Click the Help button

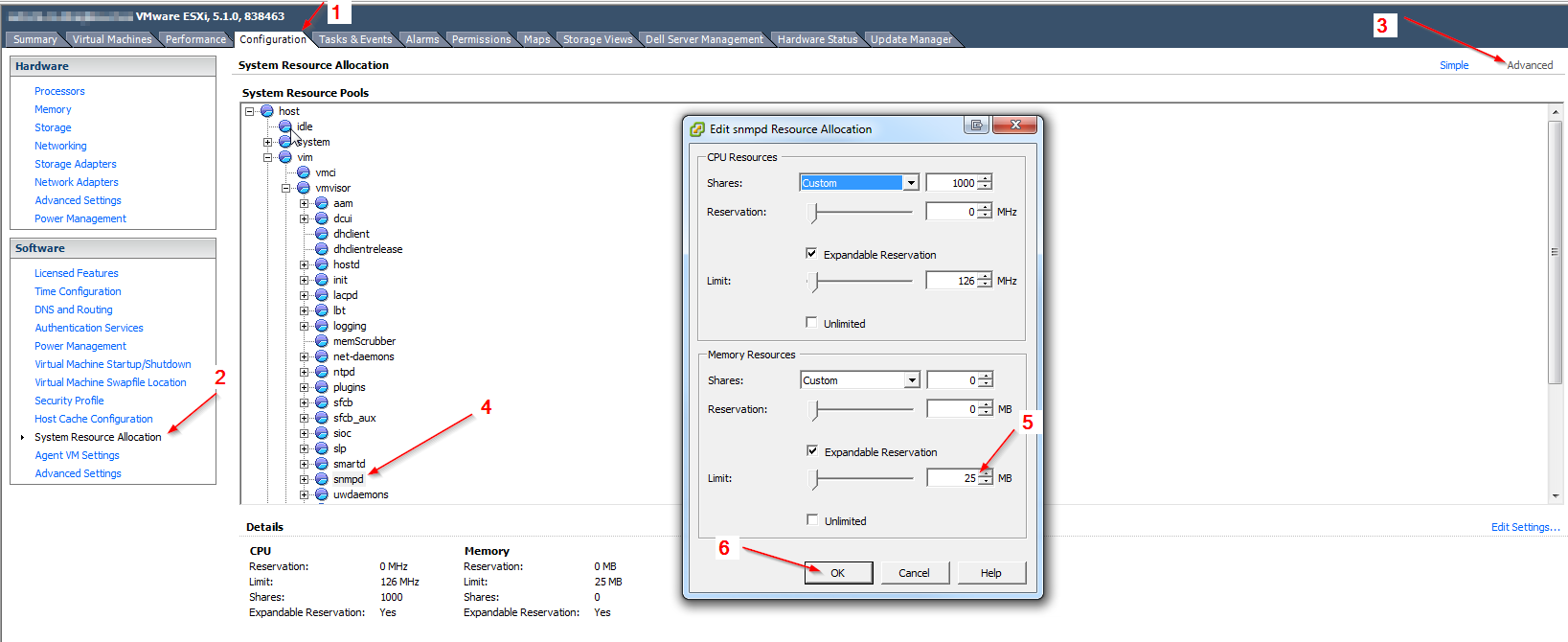click(x=991, y=573)
